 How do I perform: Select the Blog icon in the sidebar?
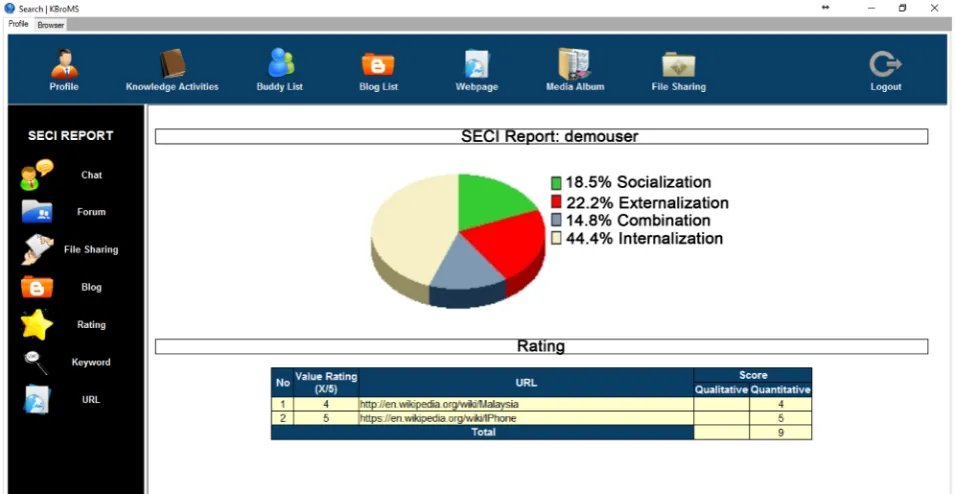(x=37, y=287)
